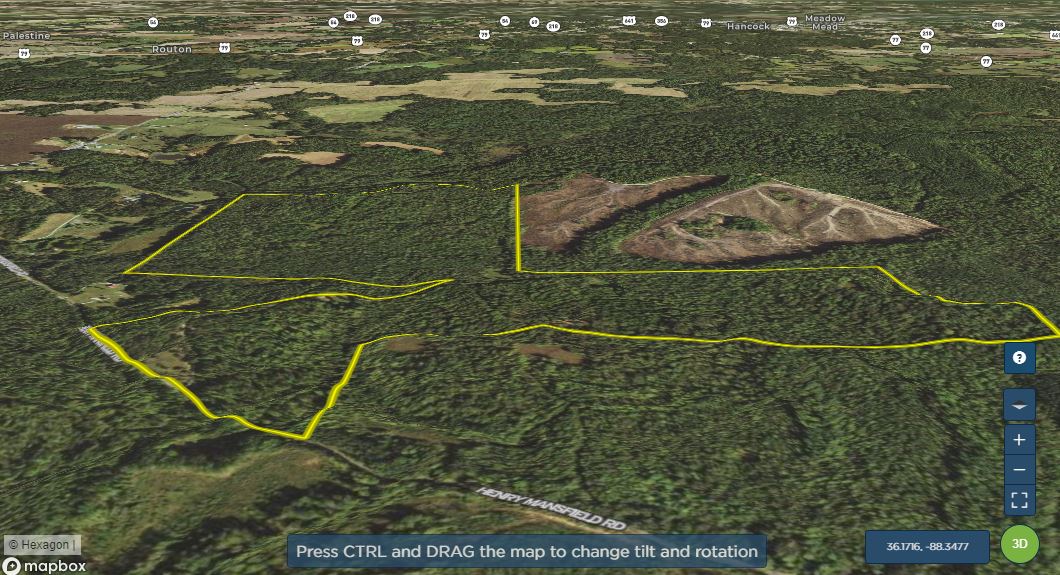The height and width of the screenshot is (575, 1060).
Task: Reset map bearing with the compass button
Action: (1019, 406)
